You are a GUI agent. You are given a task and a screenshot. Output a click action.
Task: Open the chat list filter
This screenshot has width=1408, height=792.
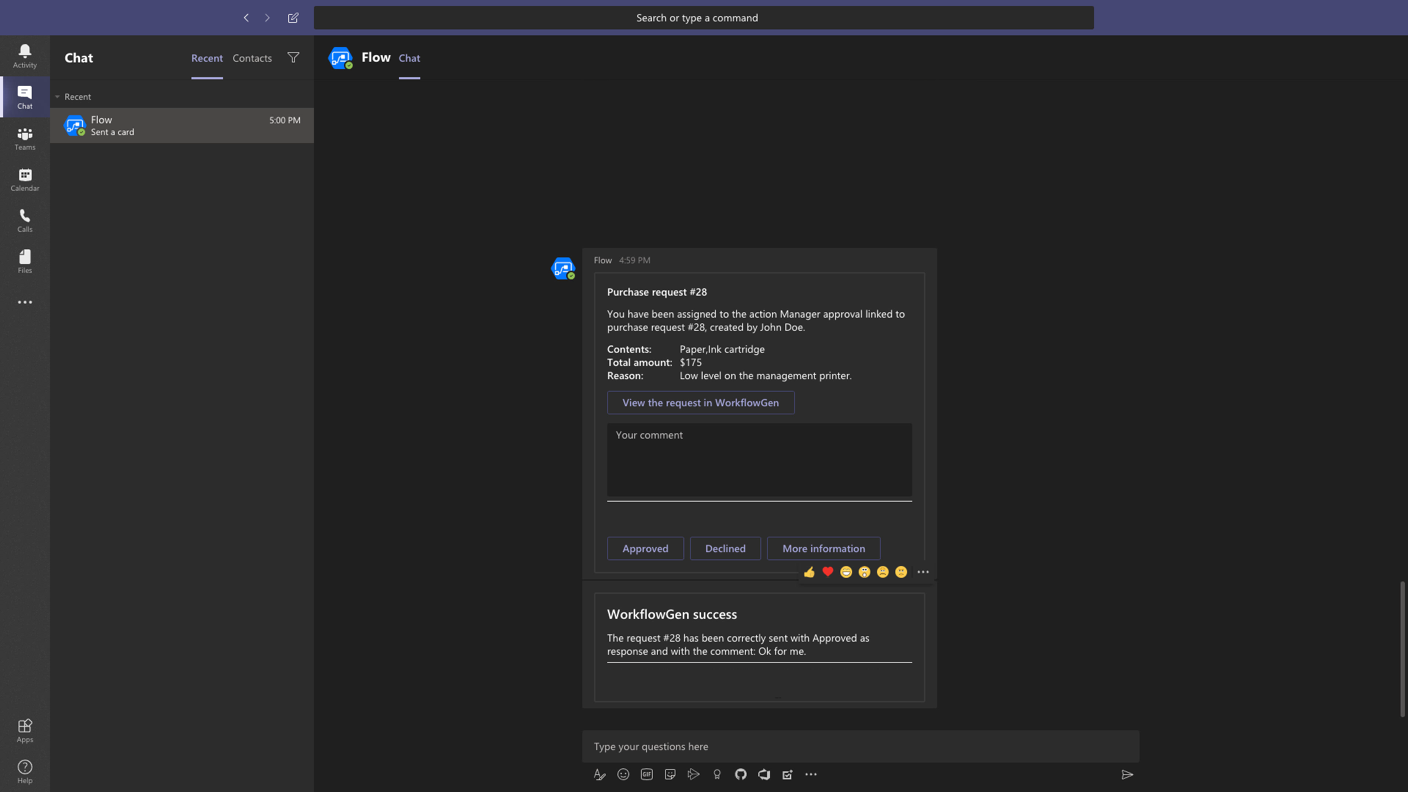tap(293, 58)
